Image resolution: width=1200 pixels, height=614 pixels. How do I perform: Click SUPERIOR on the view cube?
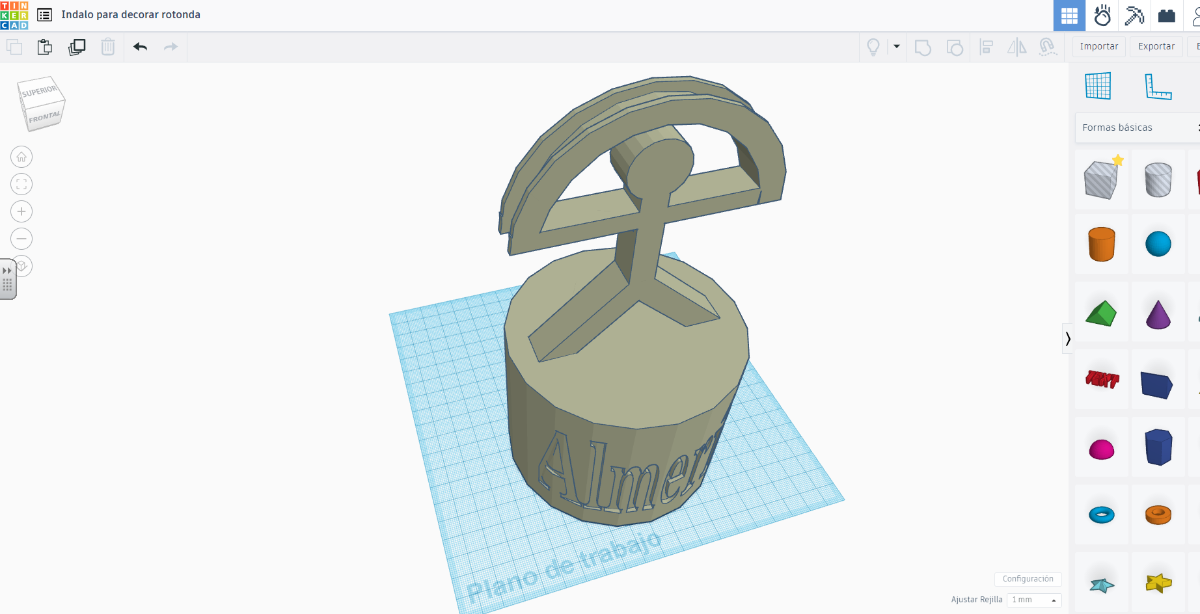coord(40,92)
